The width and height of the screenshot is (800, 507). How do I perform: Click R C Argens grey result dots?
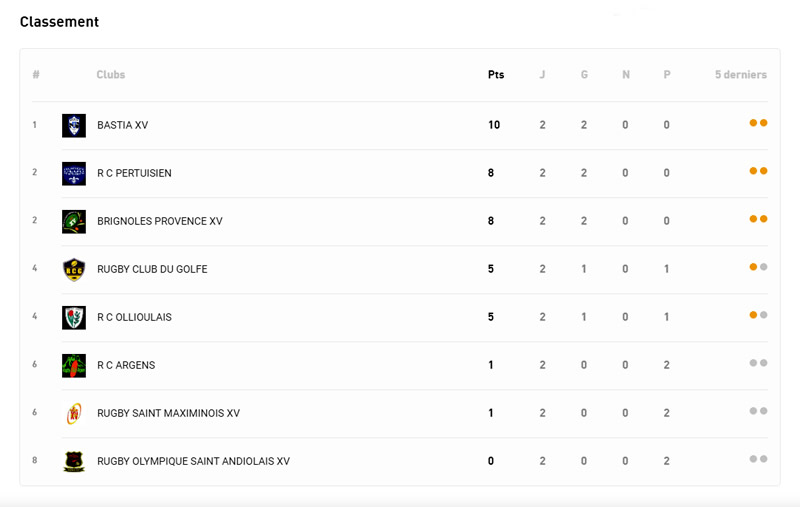[758, 363]
